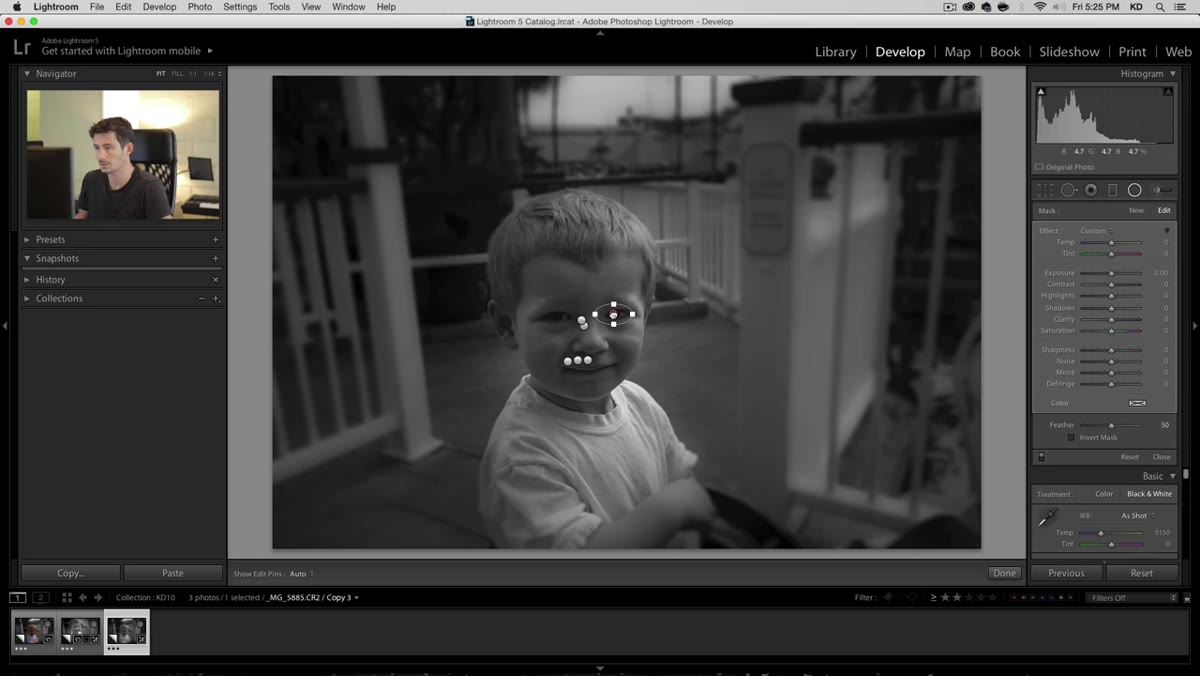Open the Develop menu in menu bar
The width and height of the screenshot is (1200, 676).
pyautogui.click(x=159, y=7)
